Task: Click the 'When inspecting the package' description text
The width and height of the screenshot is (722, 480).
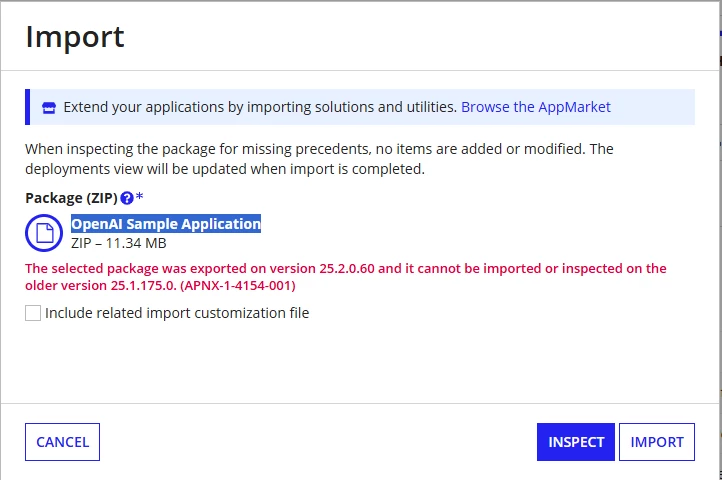Action: click(x=319, y=159)
